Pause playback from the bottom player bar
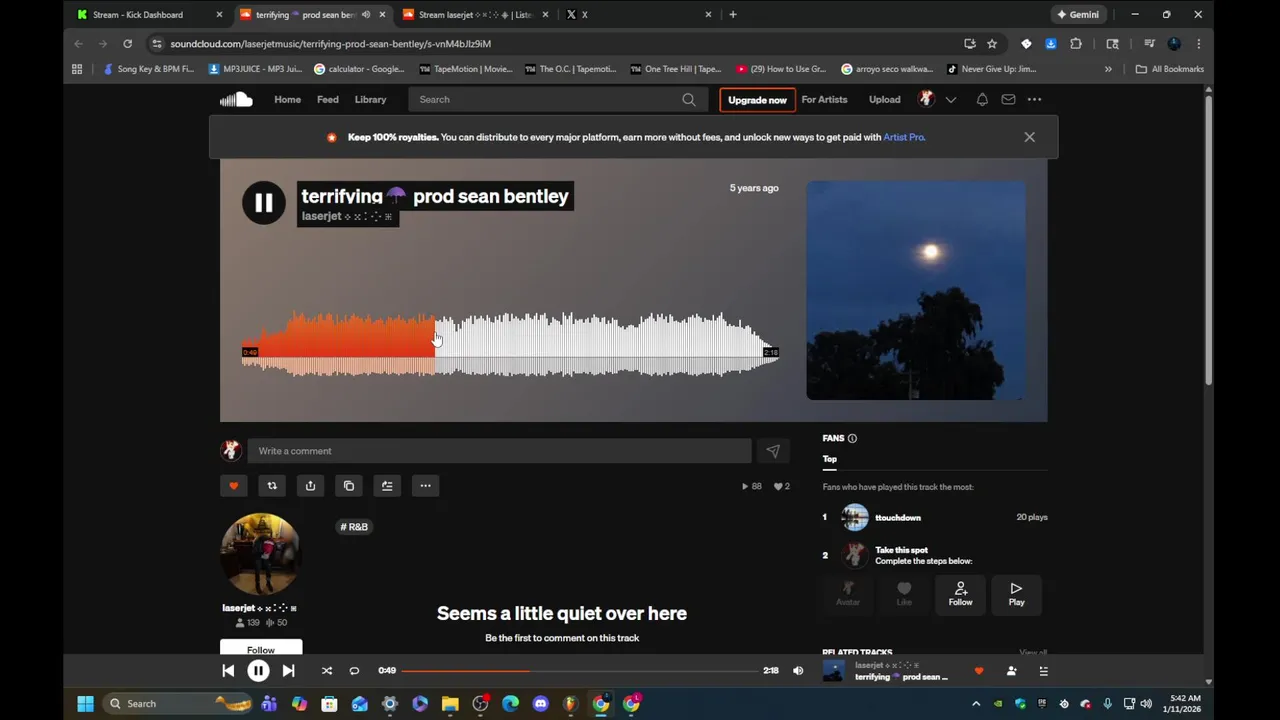 click(258, 671)
